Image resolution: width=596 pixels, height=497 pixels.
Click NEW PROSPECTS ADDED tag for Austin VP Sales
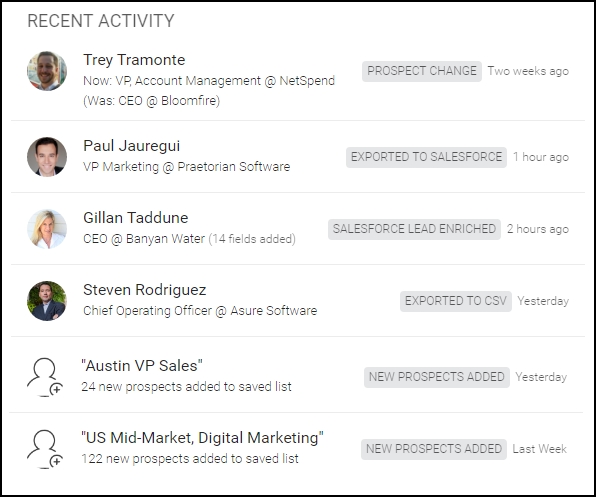(437, 377)
